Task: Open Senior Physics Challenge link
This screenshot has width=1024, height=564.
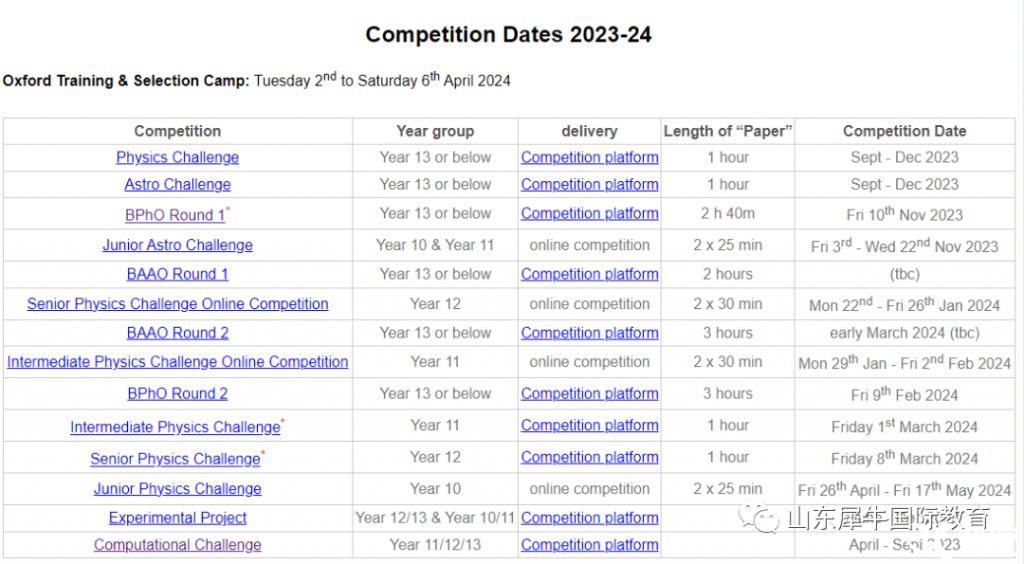Action: [175, 459]
